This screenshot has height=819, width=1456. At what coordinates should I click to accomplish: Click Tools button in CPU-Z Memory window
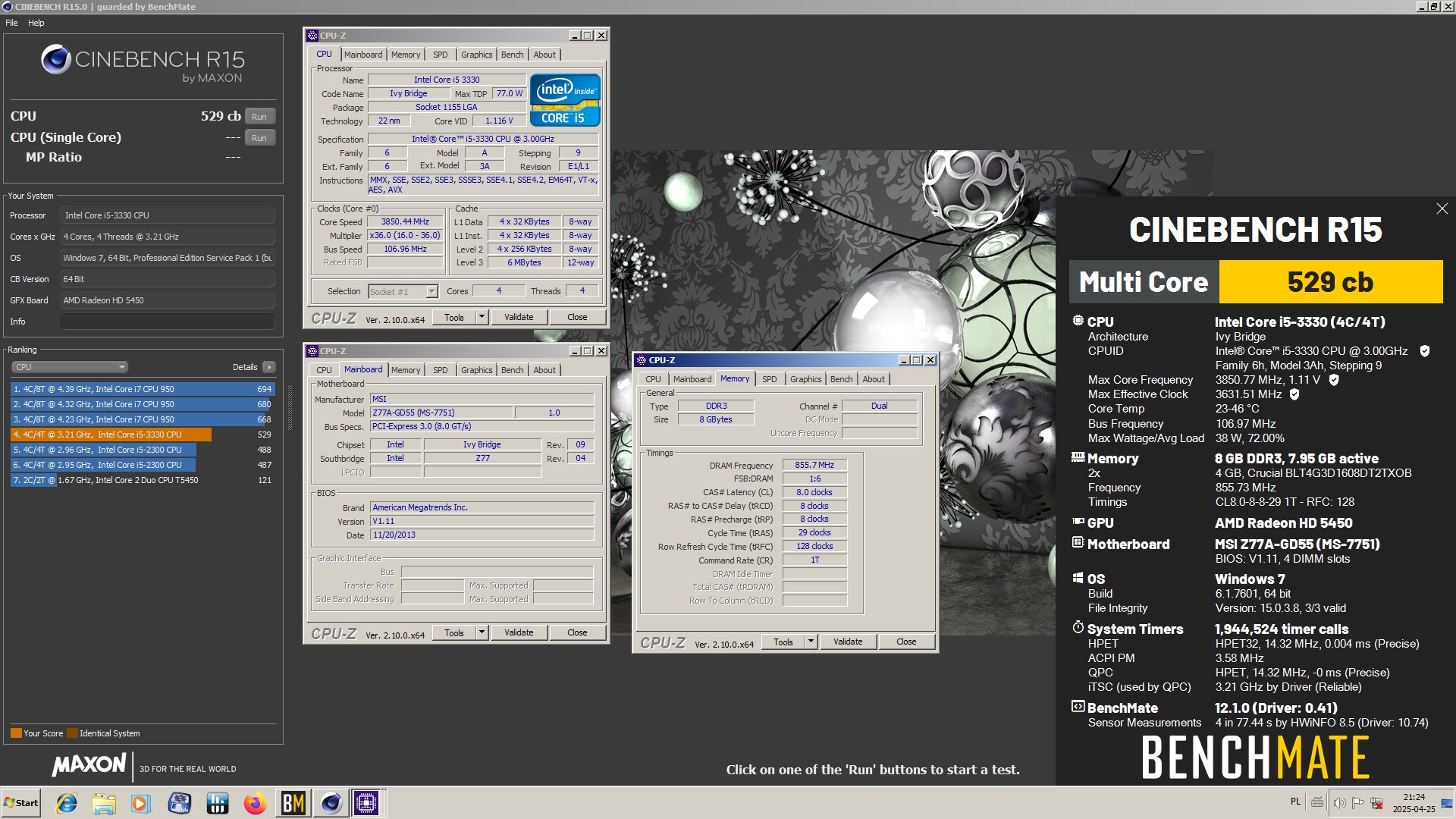[x=783, y=642]
